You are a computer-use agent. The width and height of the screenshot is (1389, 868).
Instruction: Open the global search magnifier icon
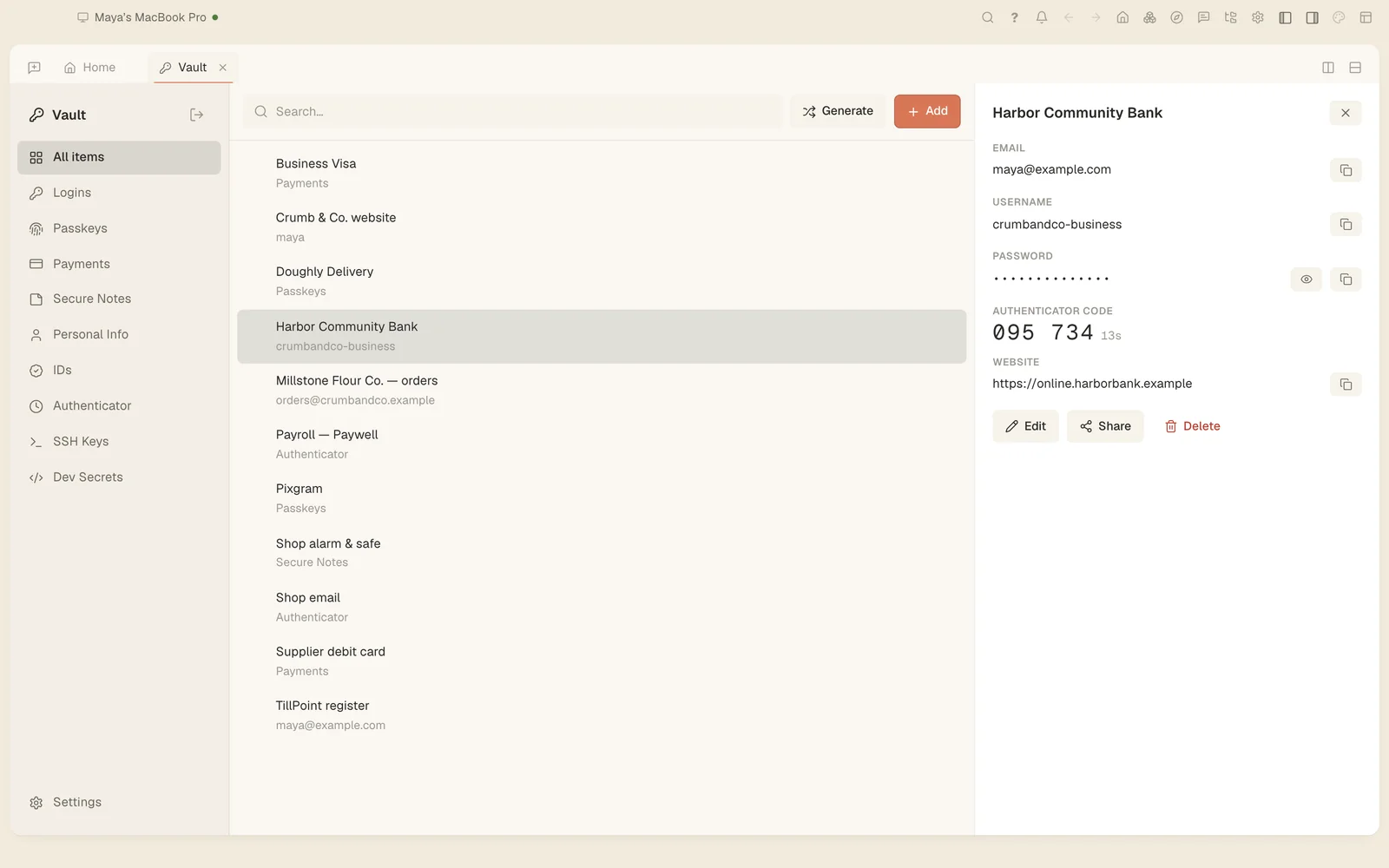coord(987,17)
